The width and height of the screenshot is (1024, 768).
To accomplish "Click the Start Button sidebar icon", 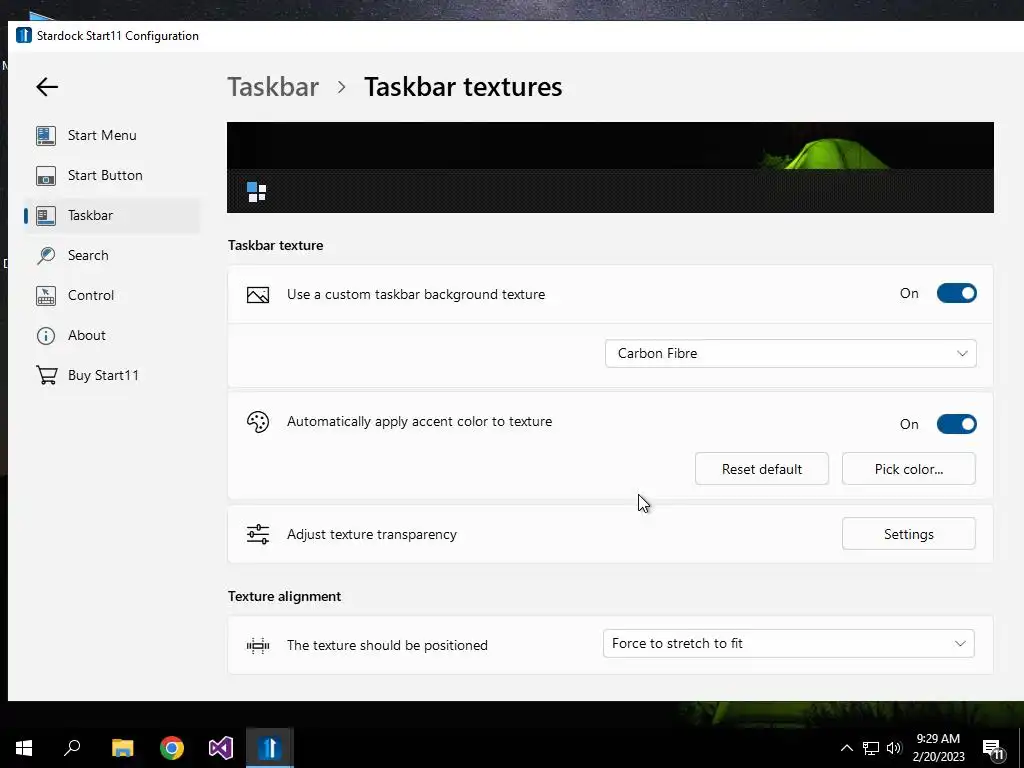I will (46, 176).
